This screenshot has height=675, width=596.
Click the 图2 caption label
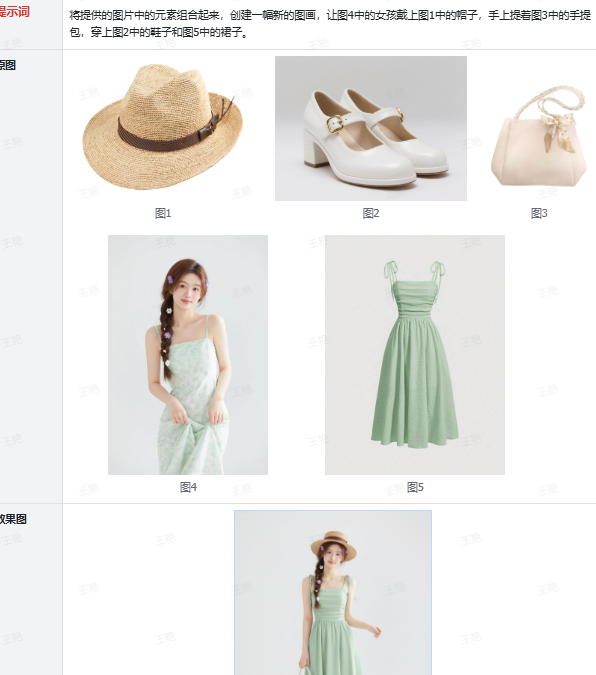371,213
